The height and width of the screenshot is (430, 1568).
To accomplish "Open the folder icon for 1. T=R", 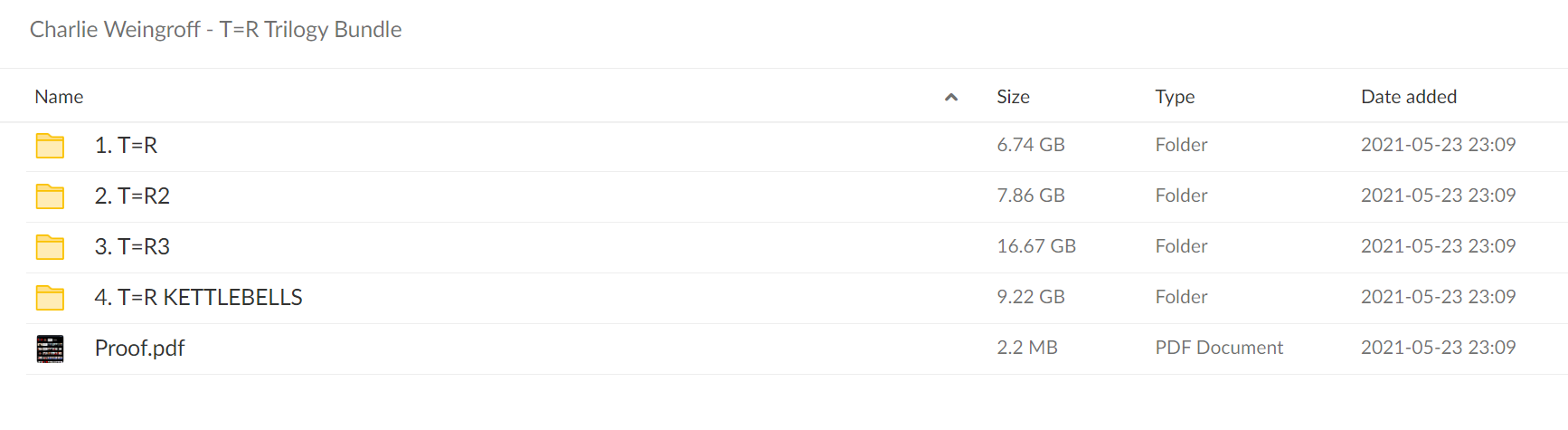I will [50, 146].
